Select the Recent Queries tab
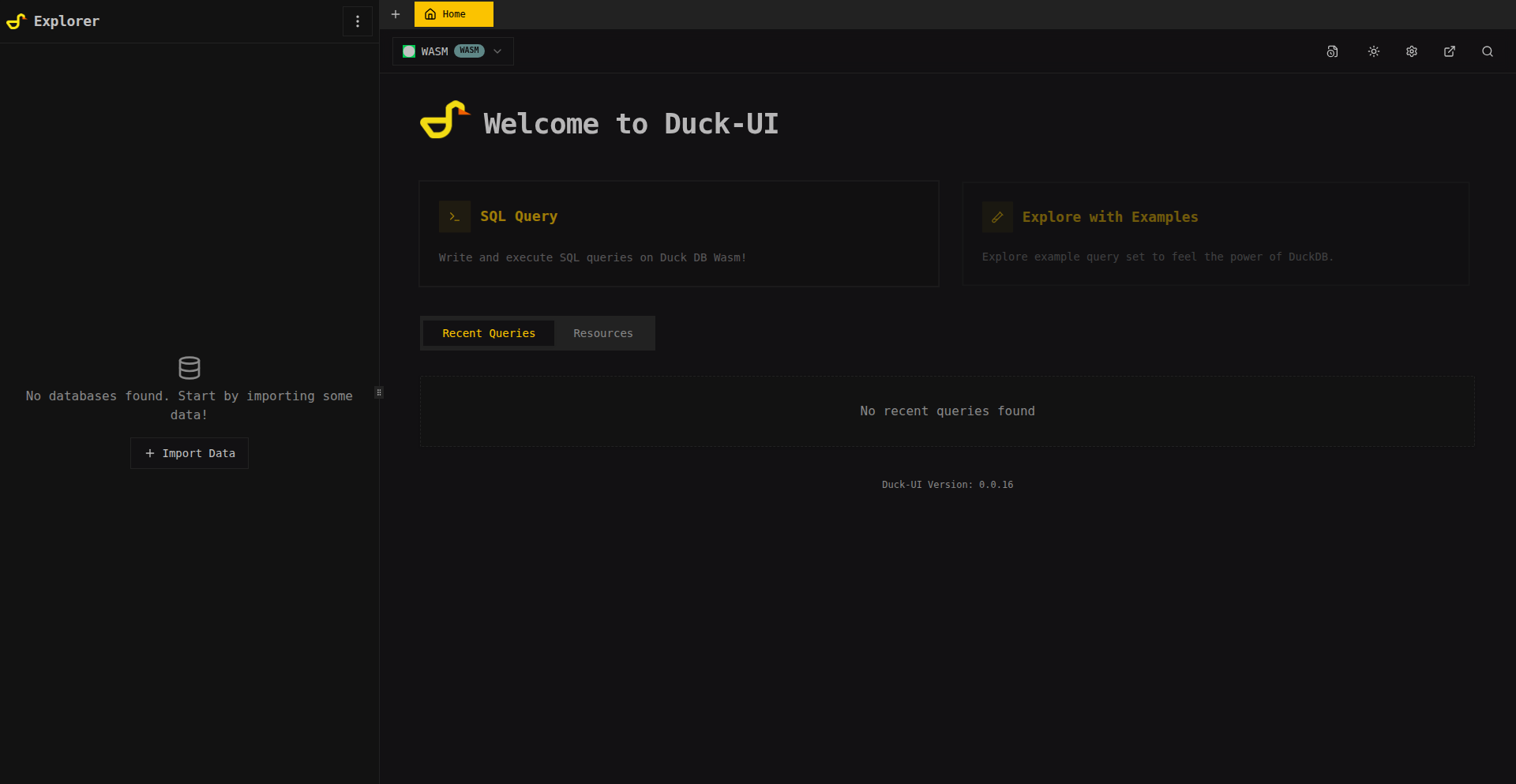Screen dimensions: 1516x784 pos(489,333)
